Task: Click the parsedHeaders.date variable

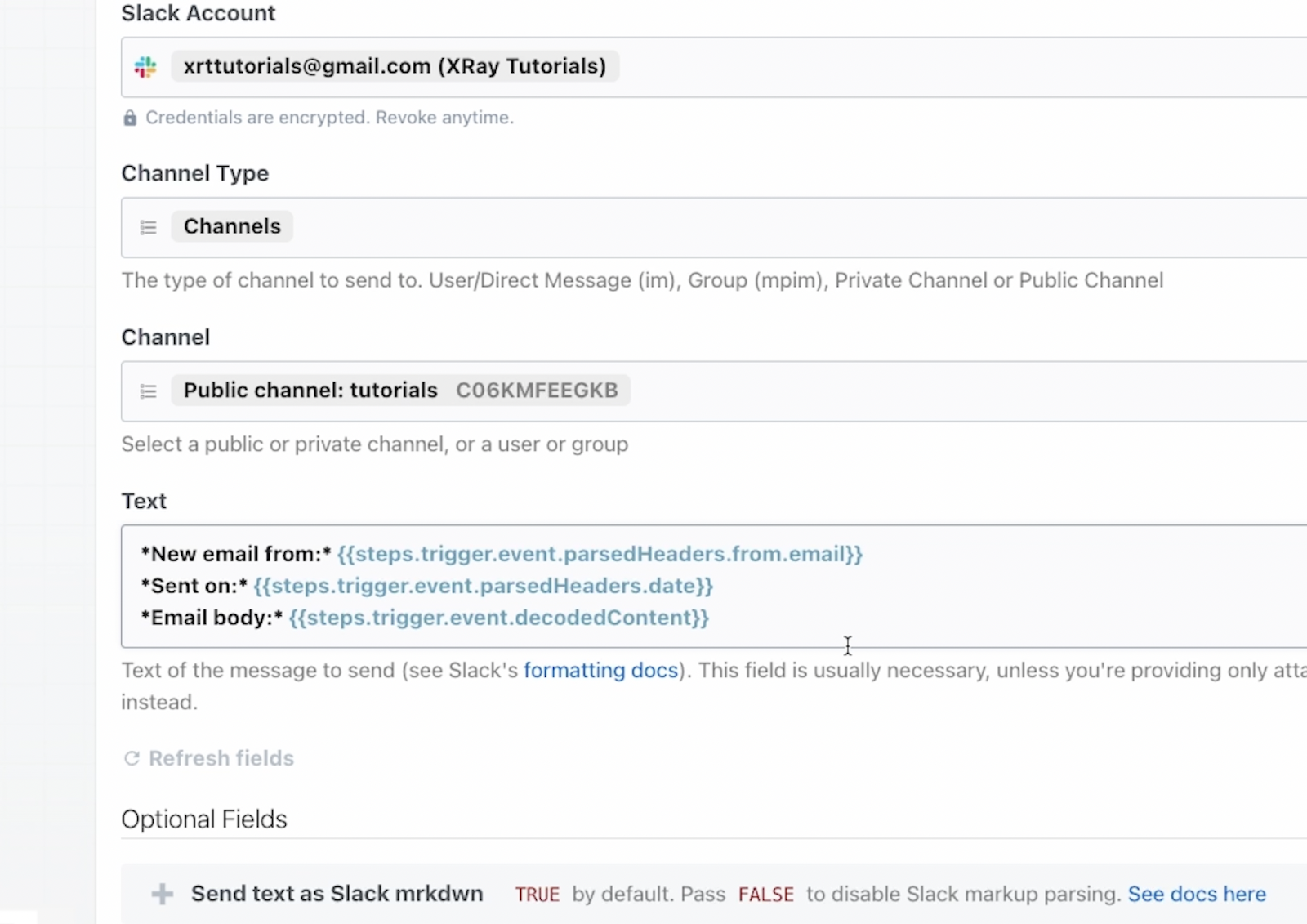Action: 484,586
